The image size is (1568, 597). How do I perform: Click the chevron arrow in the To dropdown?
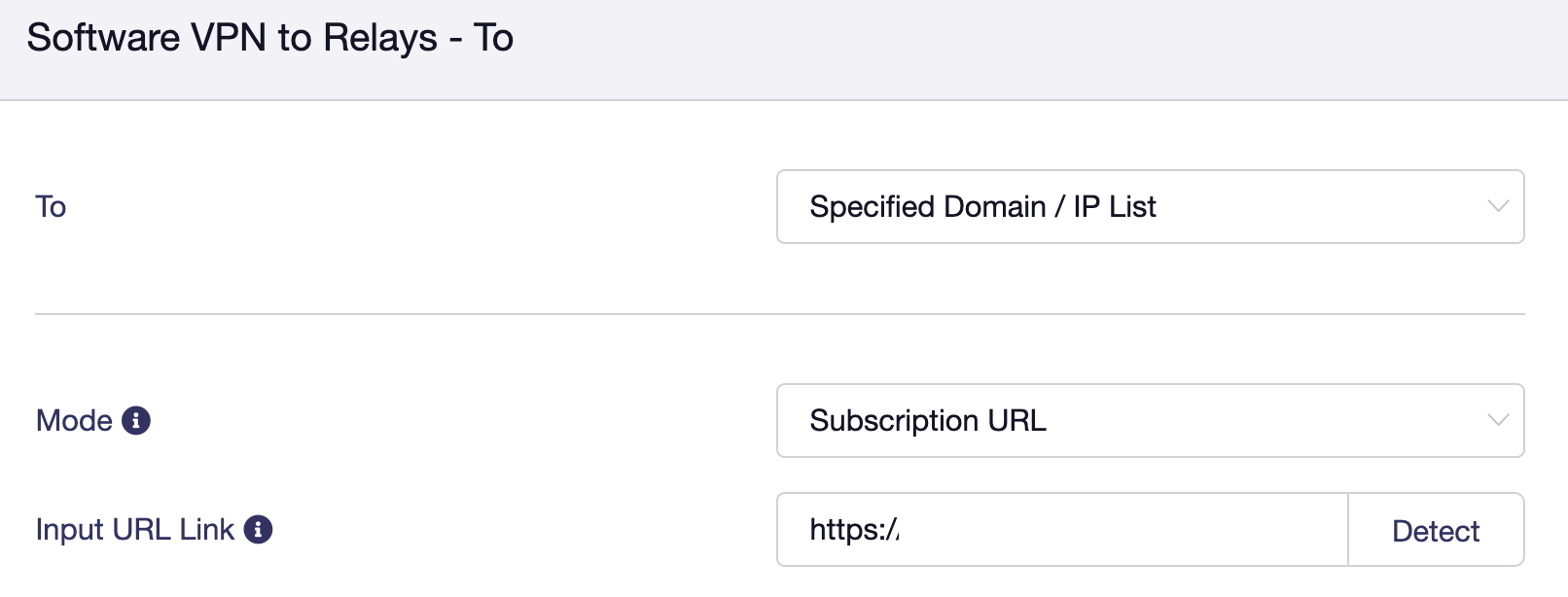pyautogui.click(x=1498, y=207)
